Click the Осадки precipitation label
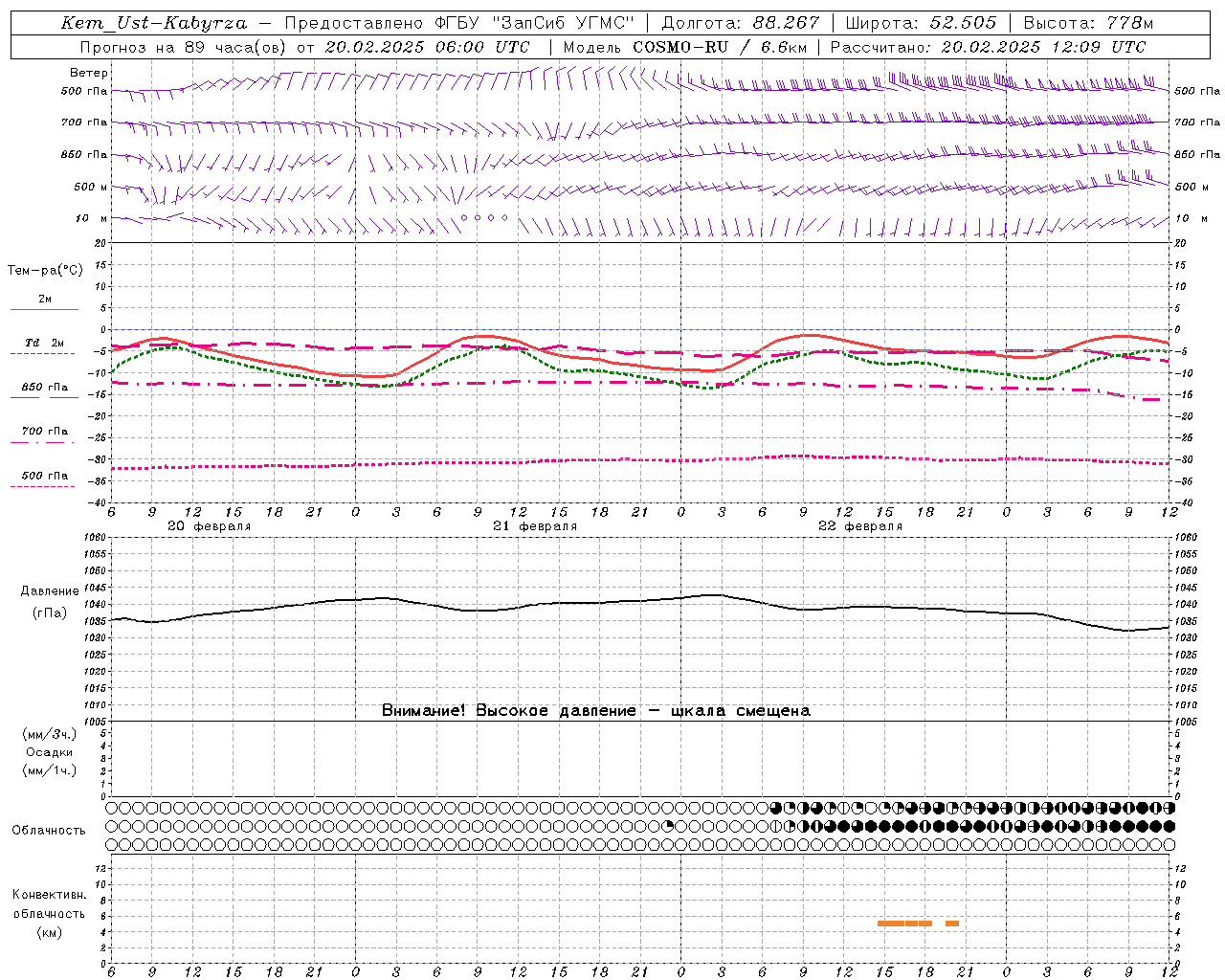 coord(50,752)
